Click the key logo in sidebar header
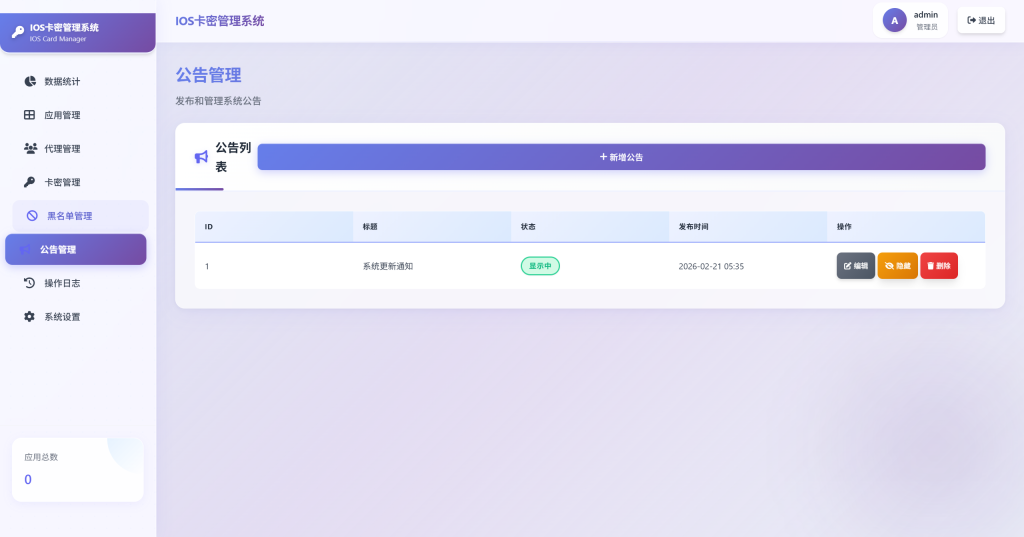The width and height of the screenshot is (1024, 537). pos(17,32)
